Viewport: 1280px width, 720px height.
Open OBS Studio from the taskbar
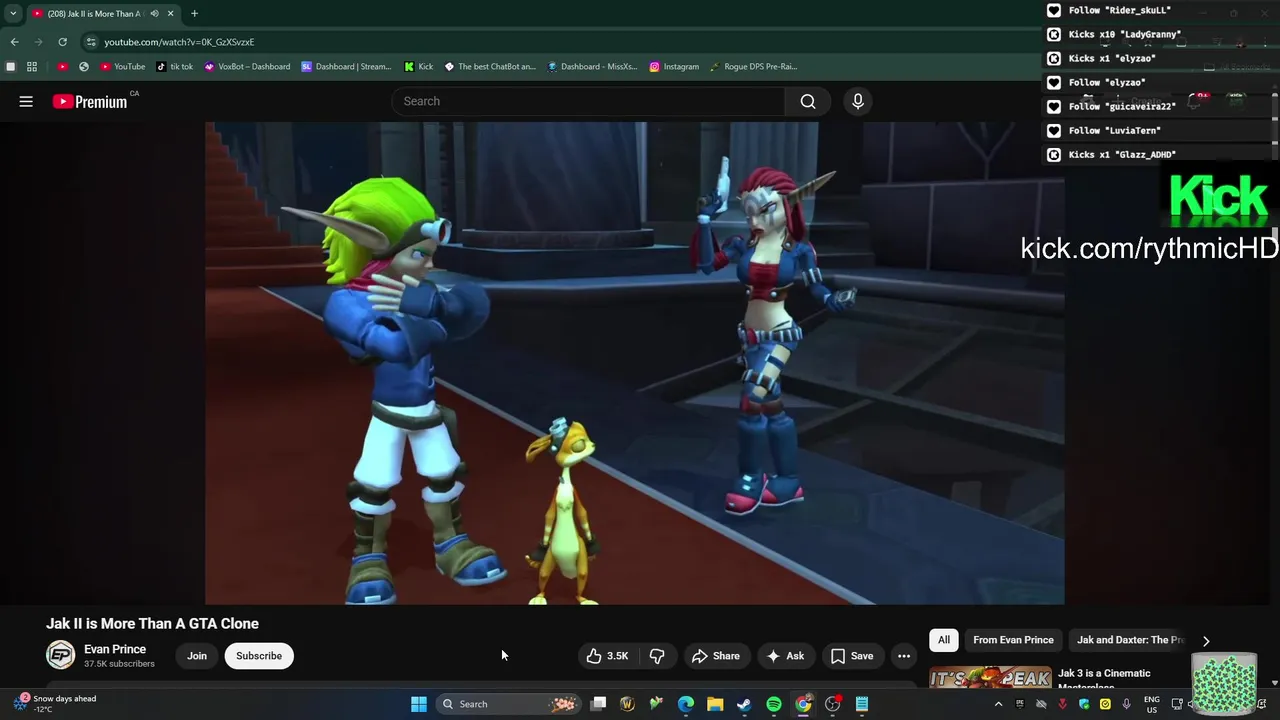tap(833, 704)
